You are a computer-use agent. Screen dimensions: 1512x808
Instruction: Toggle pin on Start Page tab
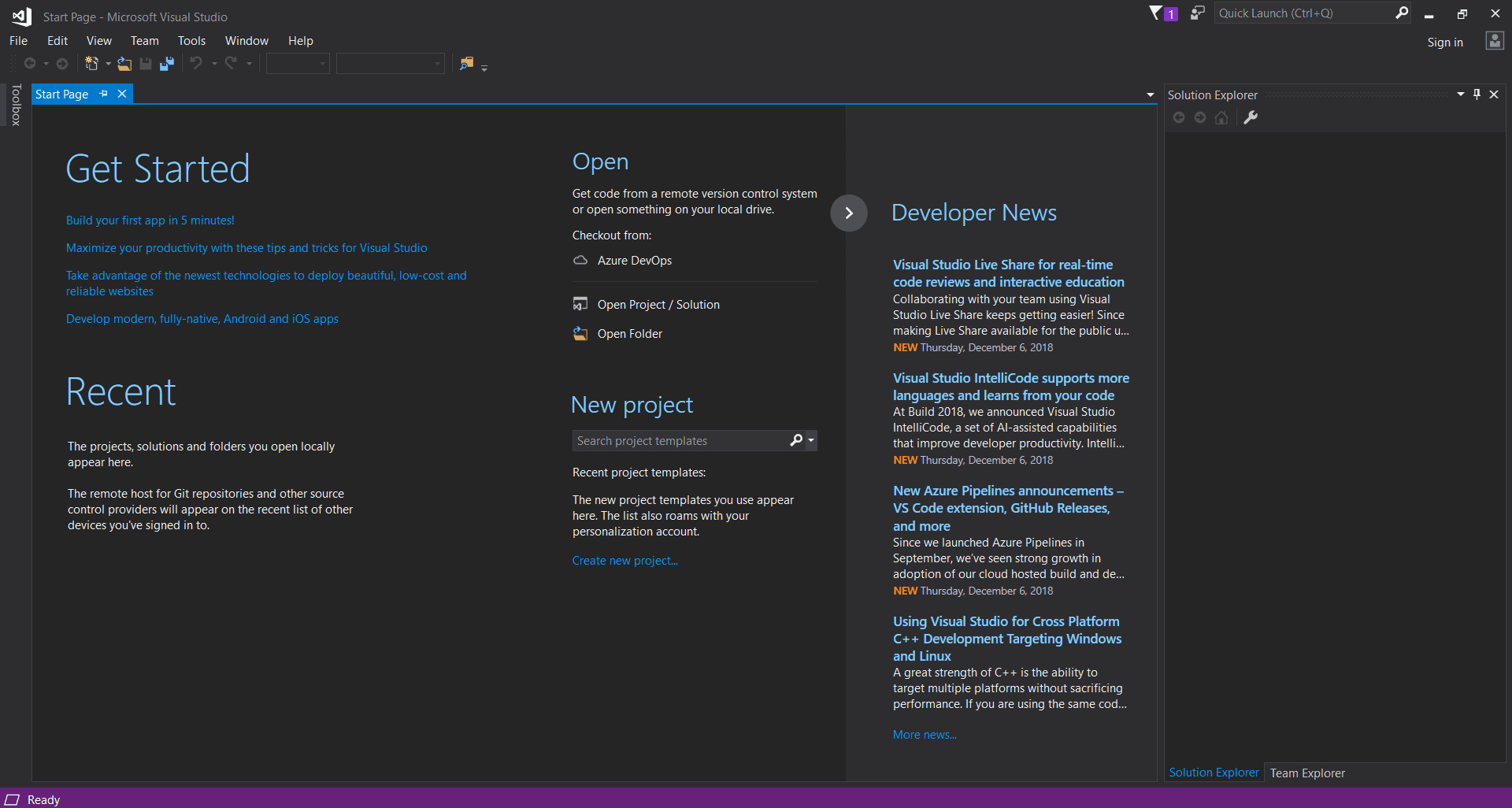click(103, 94)
